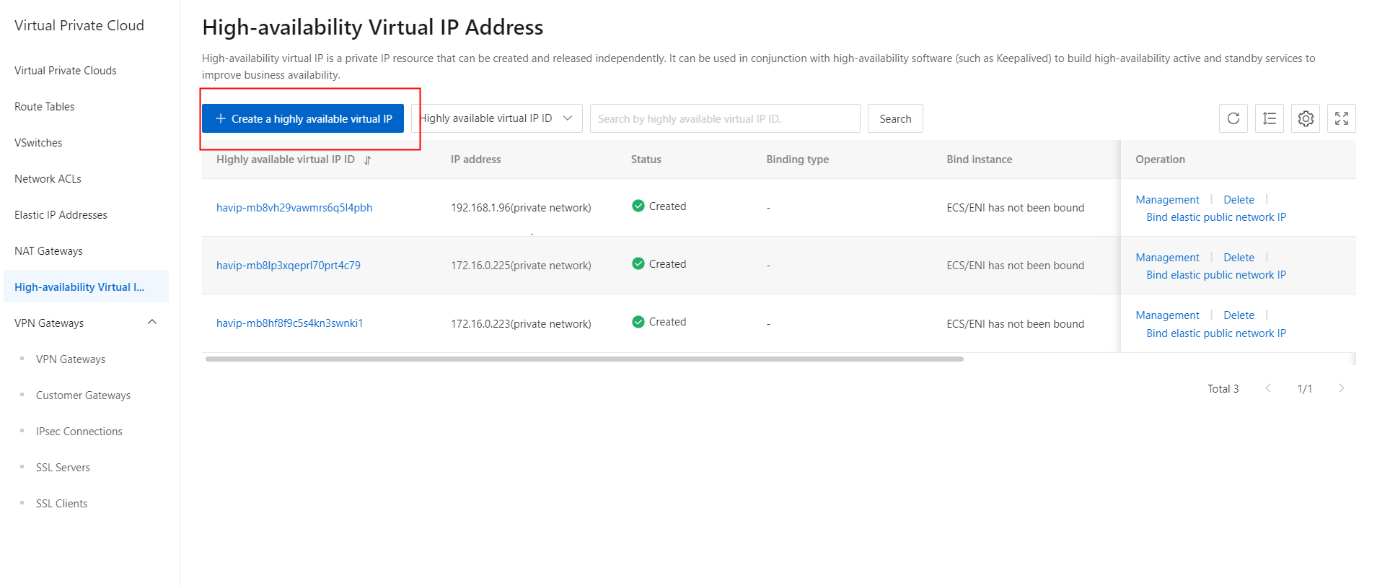Open the column settings gear icon
Viewport: 1377px width, 586px height.
pyautogui.click(x=1305, y=119)
